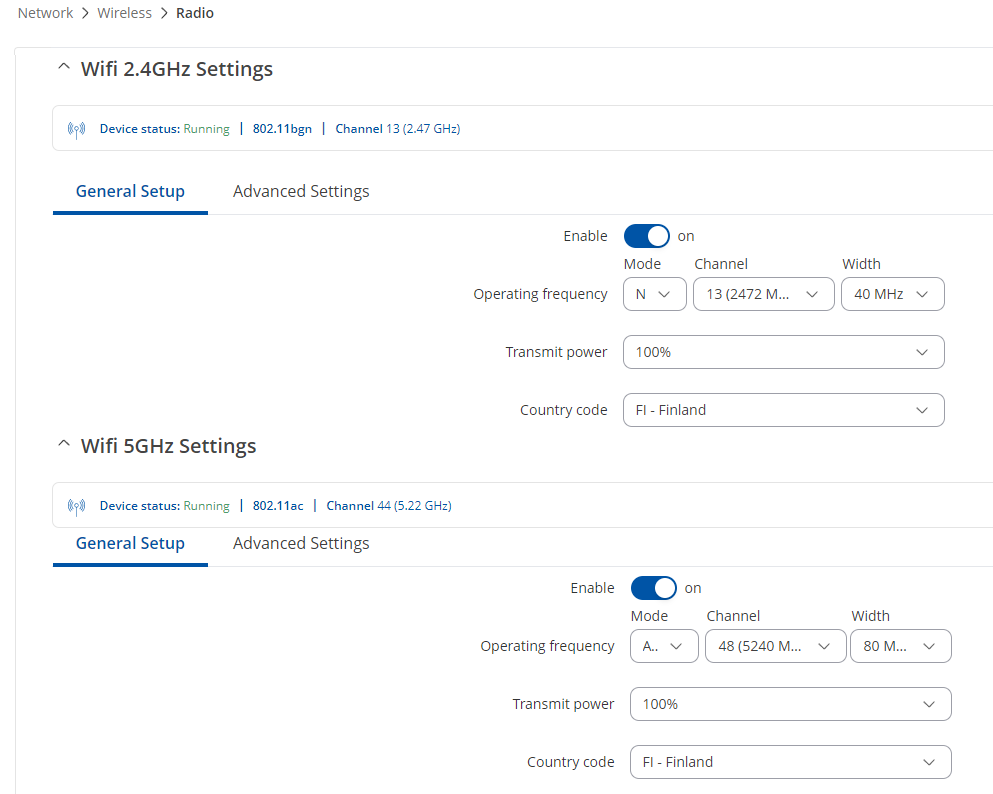993x794 pixels.
Task: Click the 5GHz wireless antenna status icon
Action: coord(77,507)
